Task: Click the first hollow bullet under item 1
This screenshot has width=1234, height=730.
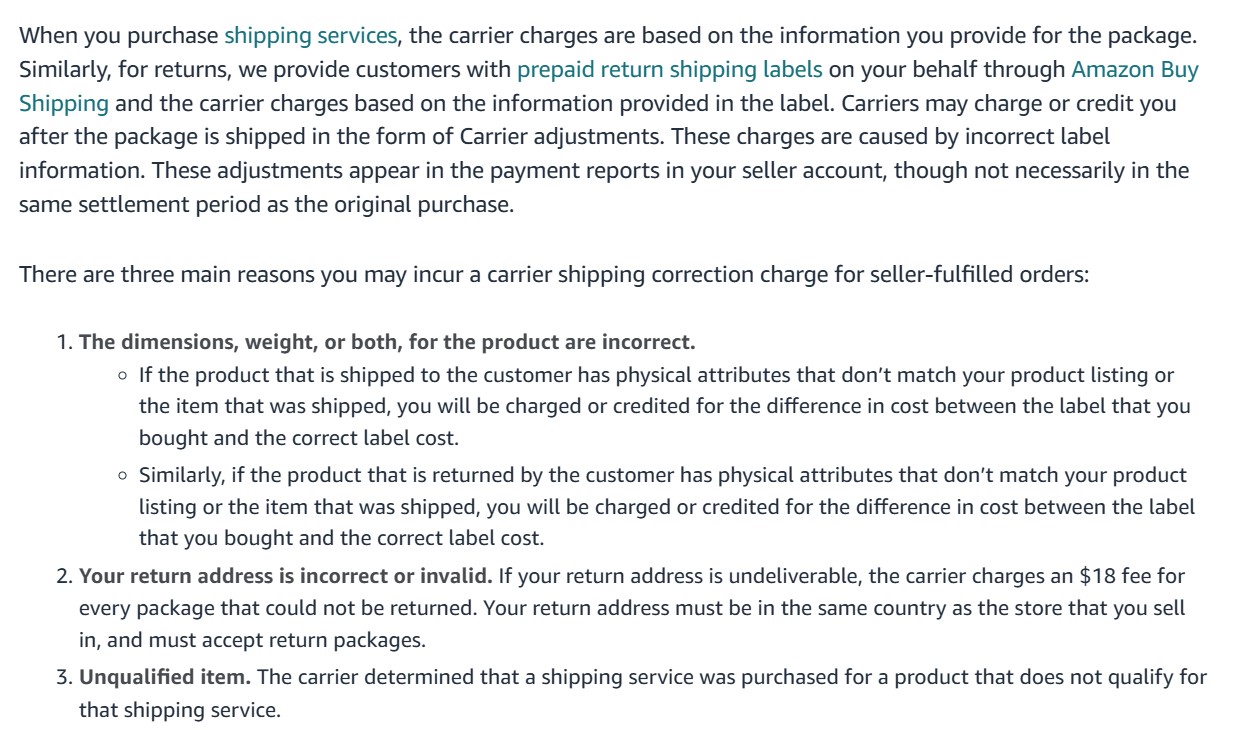Action: coord(123,376)
